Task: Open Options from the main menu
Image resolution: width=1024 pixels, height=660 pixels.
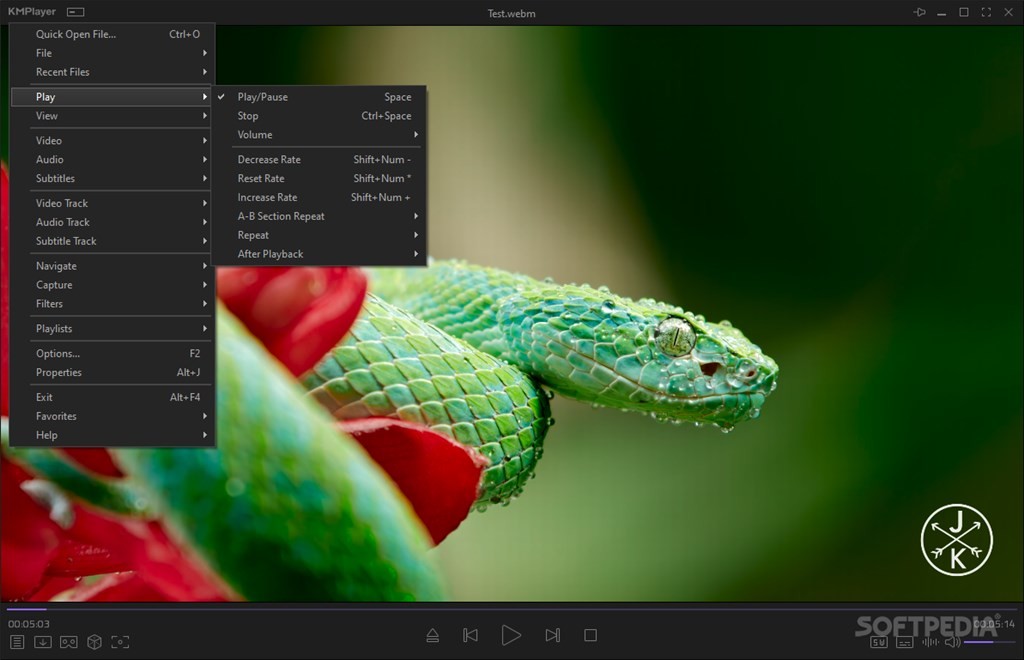Action: pyautogui.click(x=58, y=352)
